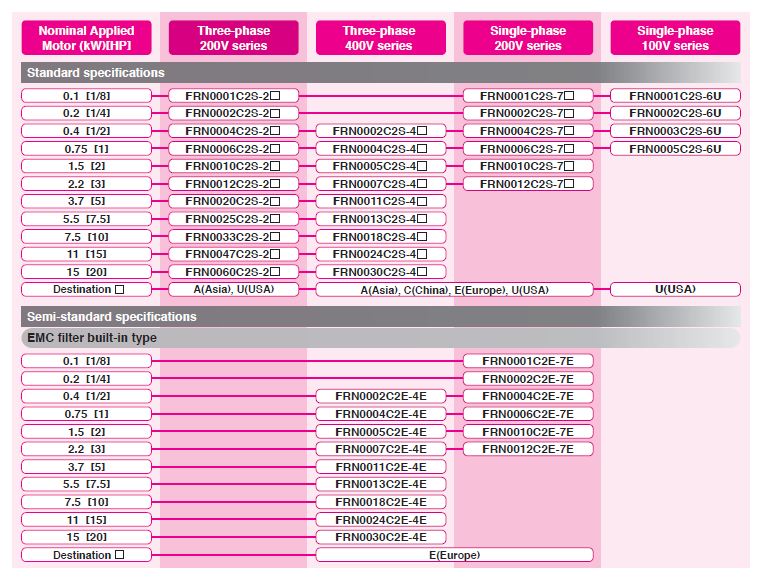Select model FRN0018C2E-4E cell
This screenshot has height=584, width=762.
[381, 502]
